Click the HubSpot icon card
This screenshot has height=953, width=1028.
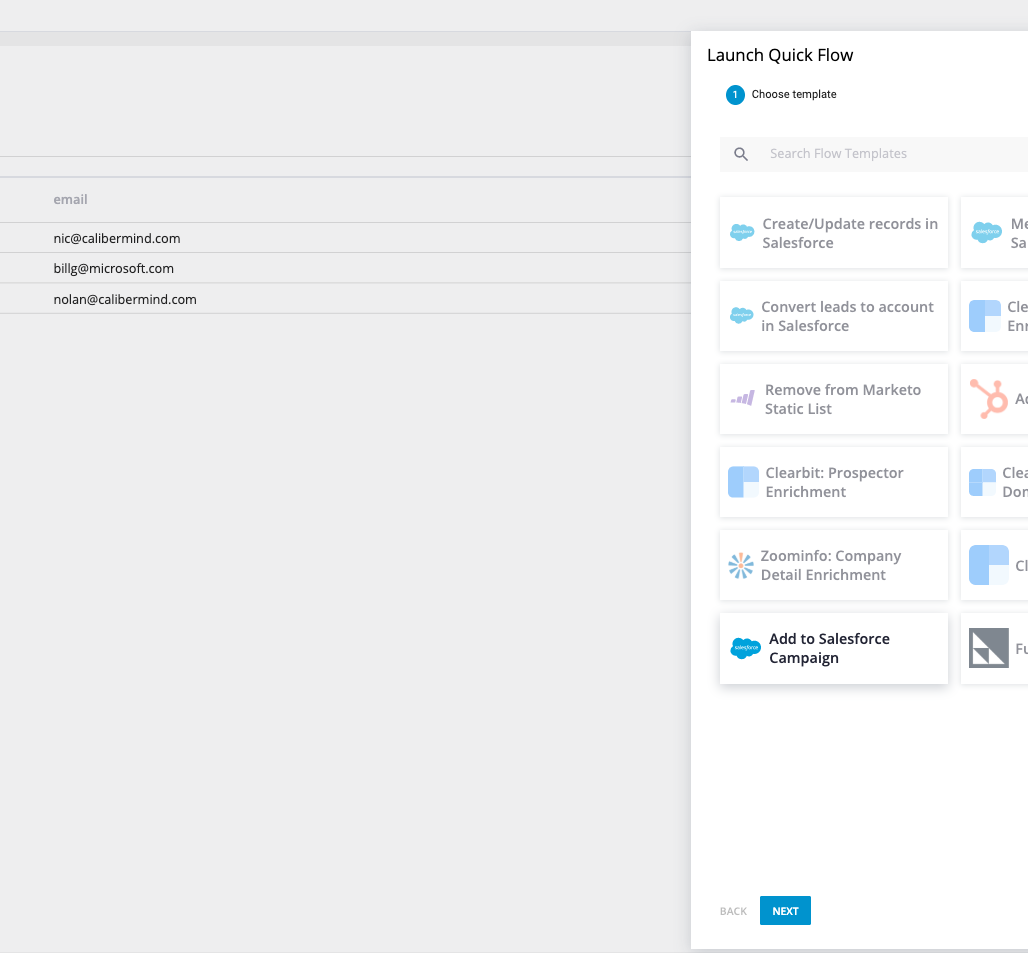click(994, 399)
